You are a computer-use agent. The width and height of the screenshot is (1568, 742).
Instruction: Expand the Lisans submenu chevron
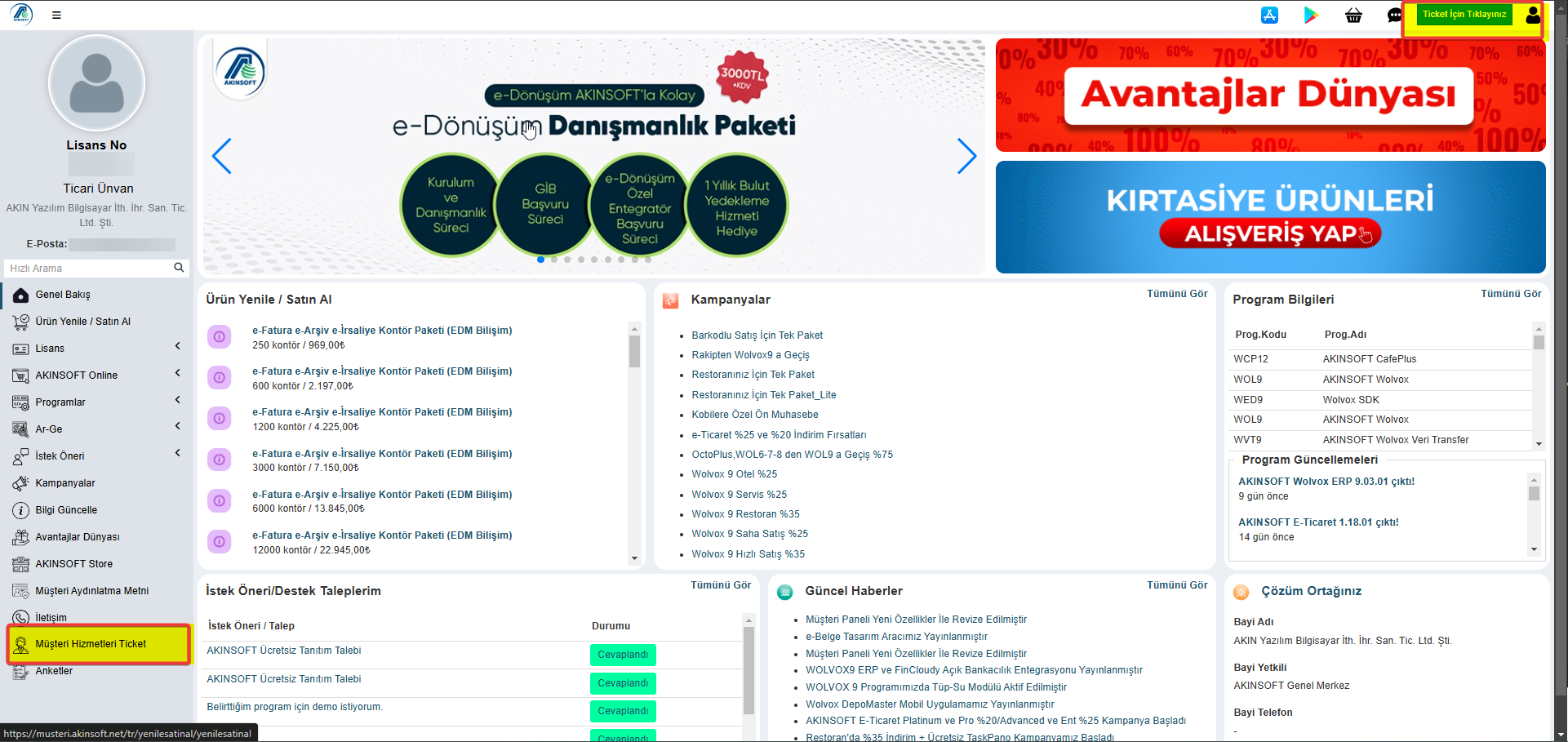coord(178,346)
